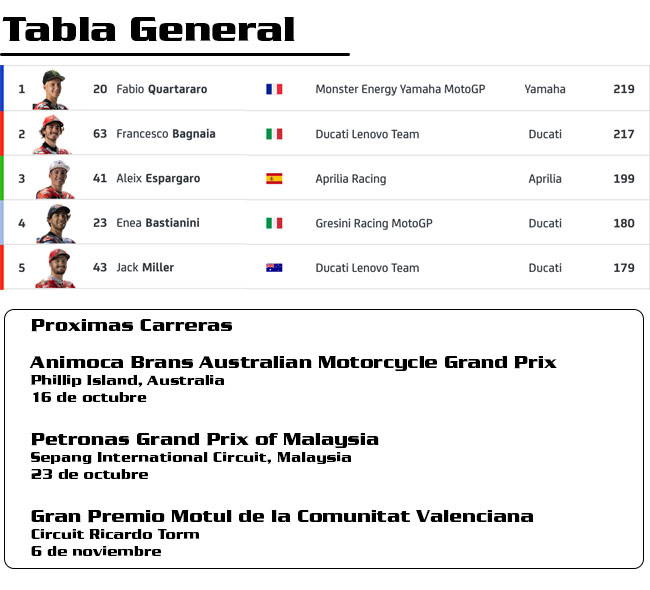Click the Francesco Bagnaia name link
650x590 pixels.
pos(166,134)
